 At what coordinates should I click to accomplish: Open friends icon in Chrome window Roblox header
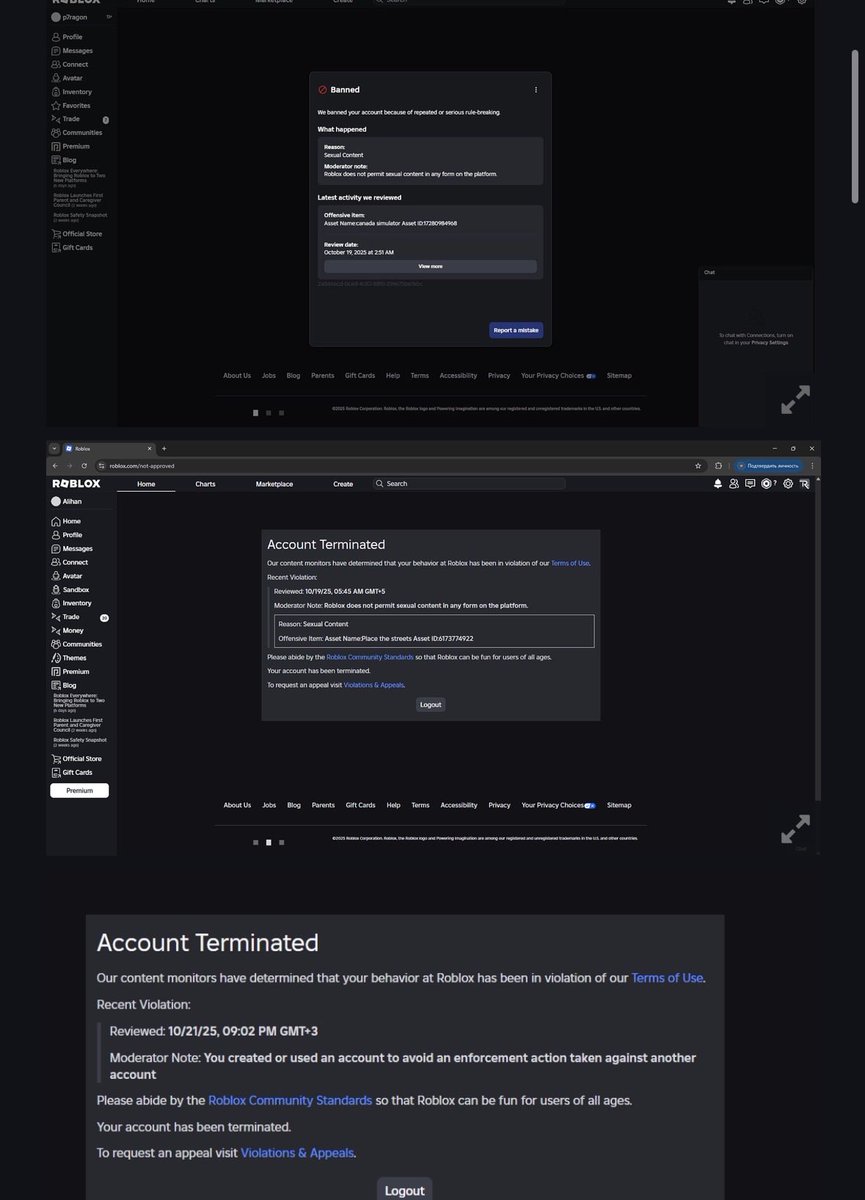(734, 484)
